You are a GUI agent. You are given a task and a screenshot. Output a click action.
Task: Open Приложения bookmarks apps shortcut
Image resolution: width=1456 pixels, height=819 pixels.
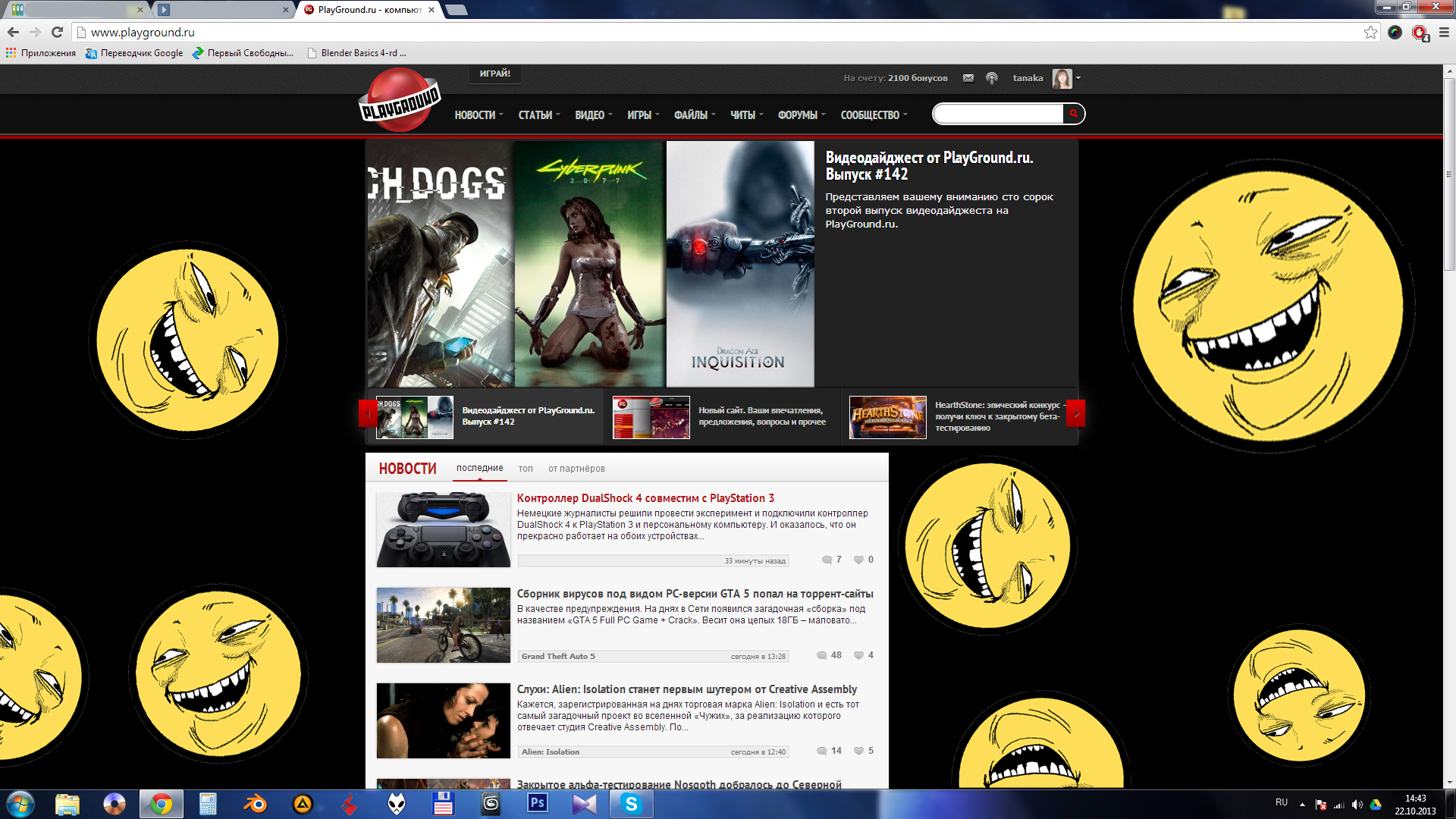41,53
